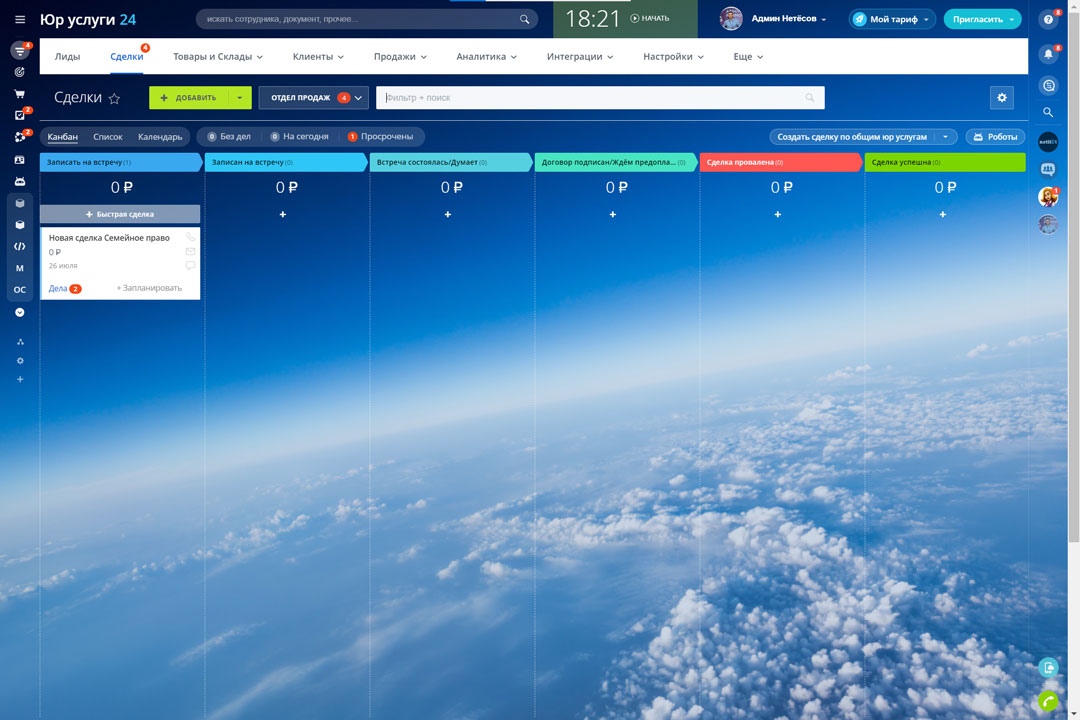Image resolution: width=1080 pixels, height=720 pixels.
Task: Open the shopping cart sidebar icon
Action: point(20,94)
